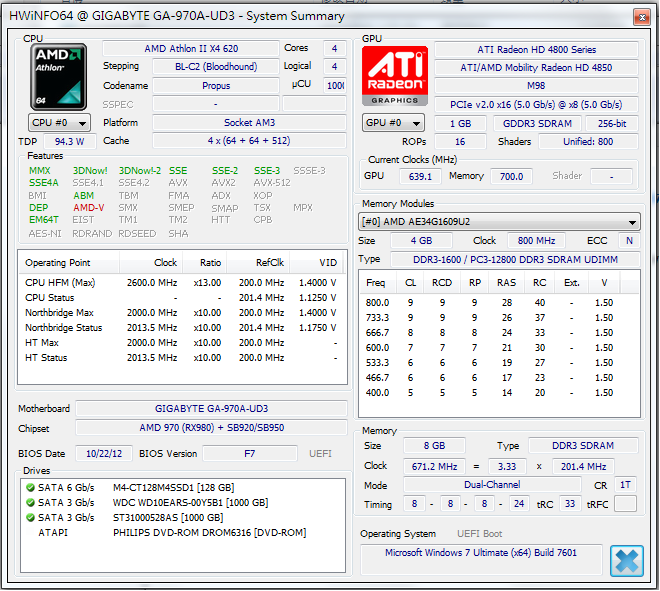Click the memory clock 671.2 MHz field
The image size is (660, 591).
(x=434, y=466)
